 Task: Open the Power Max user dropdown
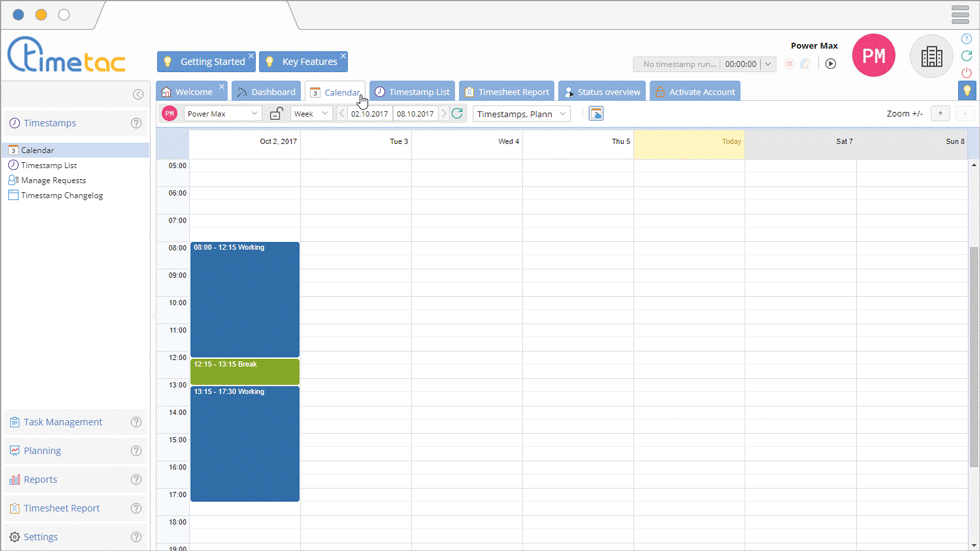click(x=222, y=114)
